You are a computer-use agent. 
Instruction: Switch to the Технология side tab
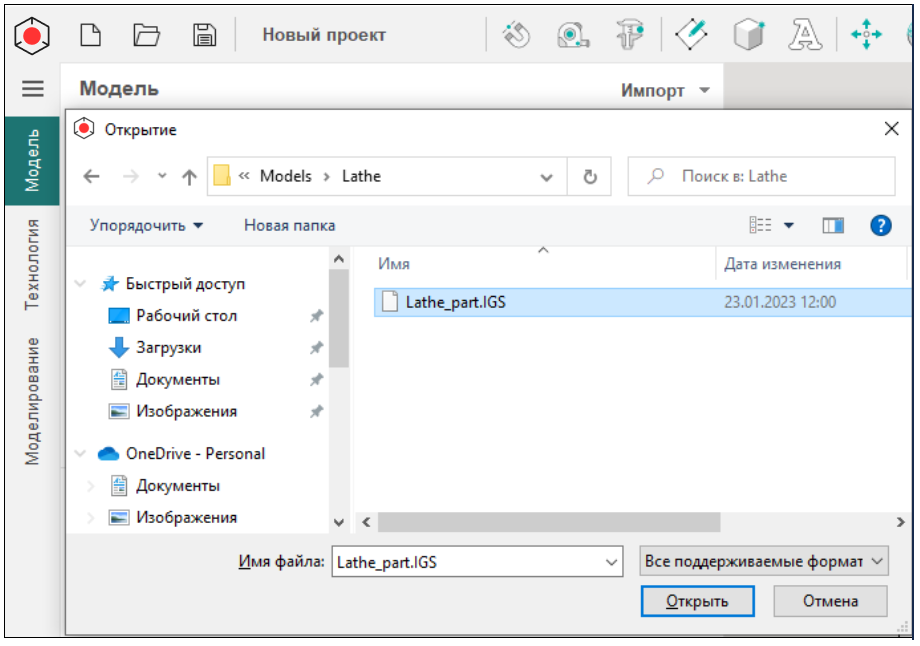[32, 264]
